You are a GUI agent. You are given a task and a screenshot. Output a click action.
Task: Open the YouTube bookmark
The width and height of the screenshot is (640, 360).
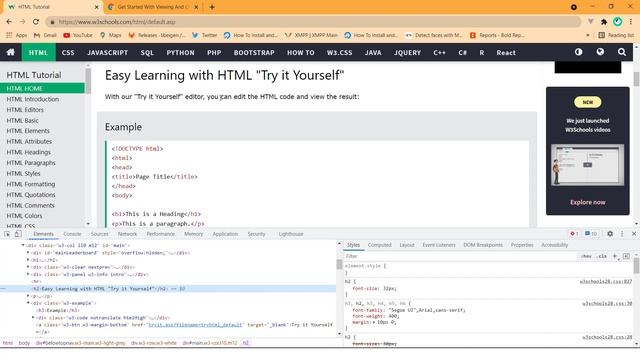click(x=78, y=36)
